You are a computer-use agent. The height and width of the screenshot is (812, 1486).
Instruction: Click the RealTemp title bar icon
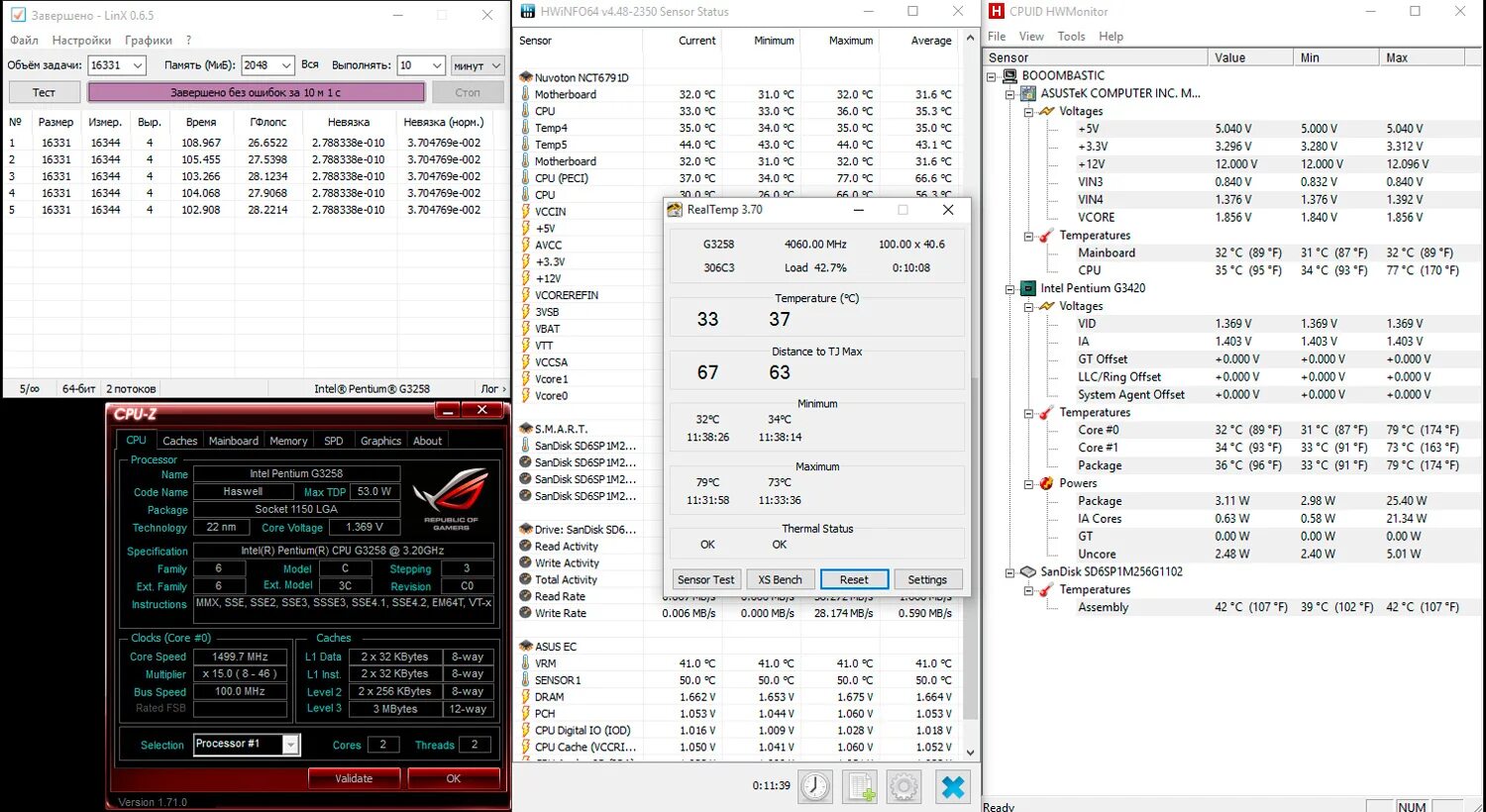(x=675, y=210)
